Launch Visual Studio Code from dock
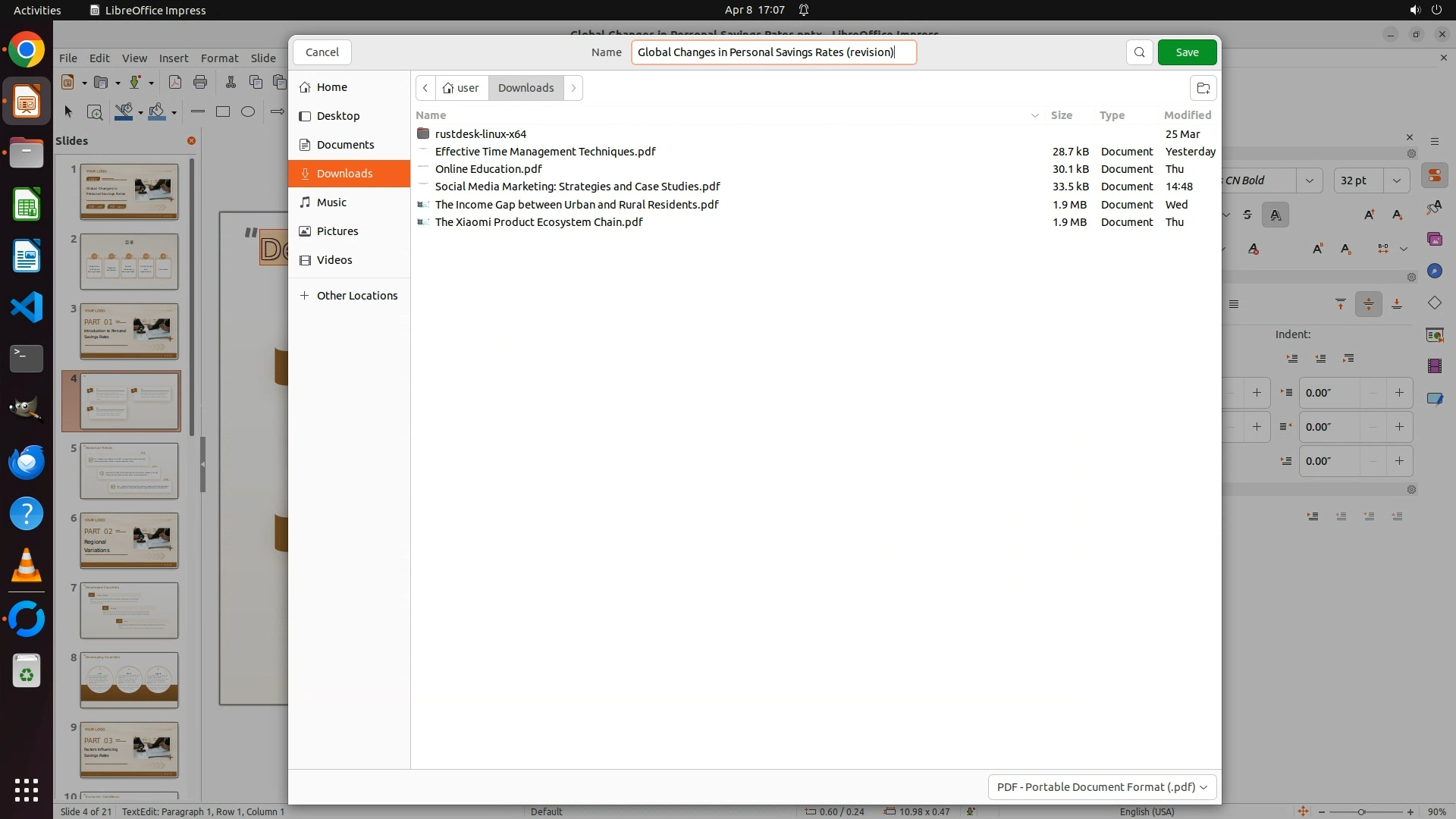The height and width of the screenshot is (819, 1456). (x=27, y=308)
